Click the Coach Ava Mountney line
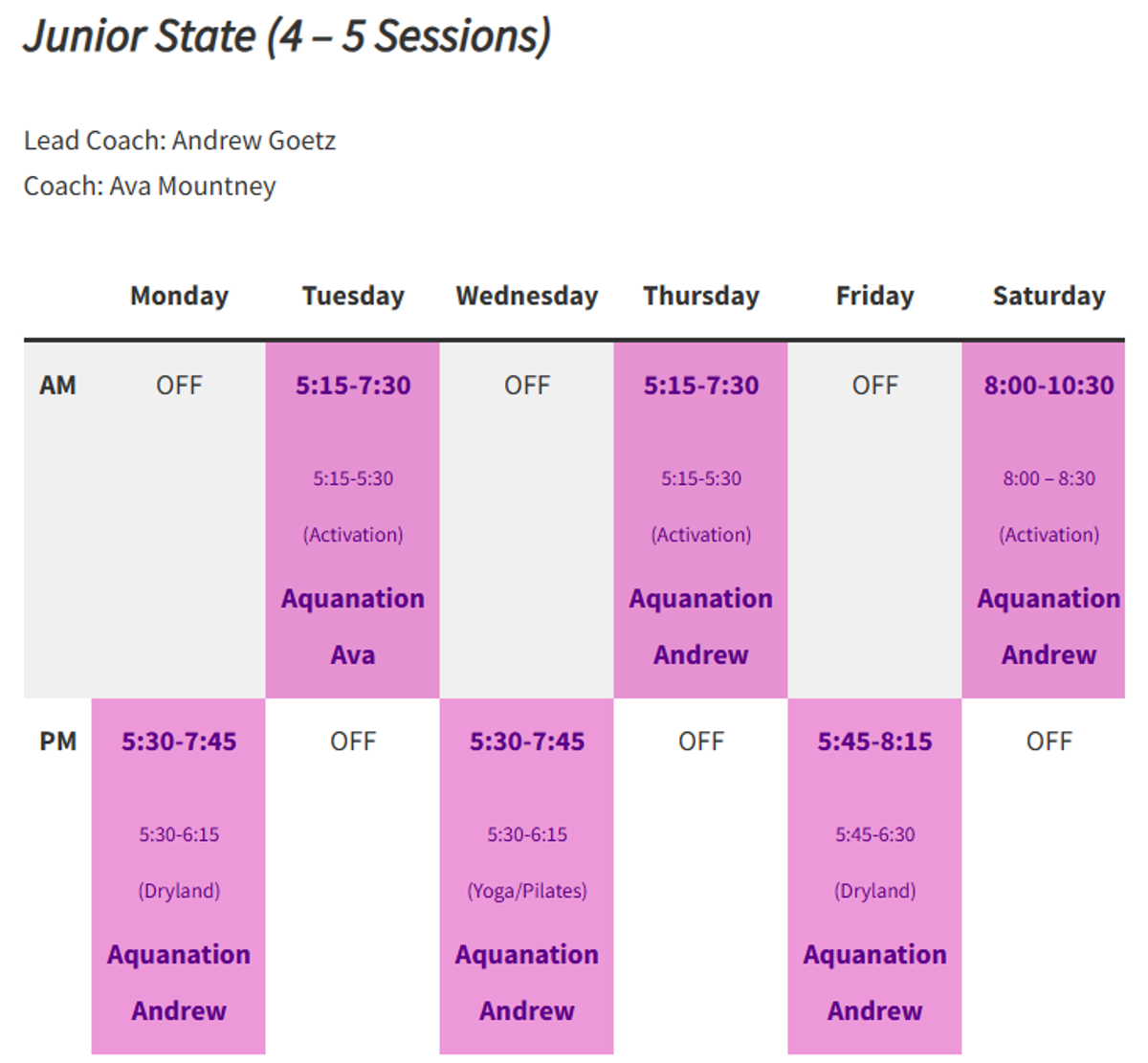 pyautogui.click(x=149, y=186)
